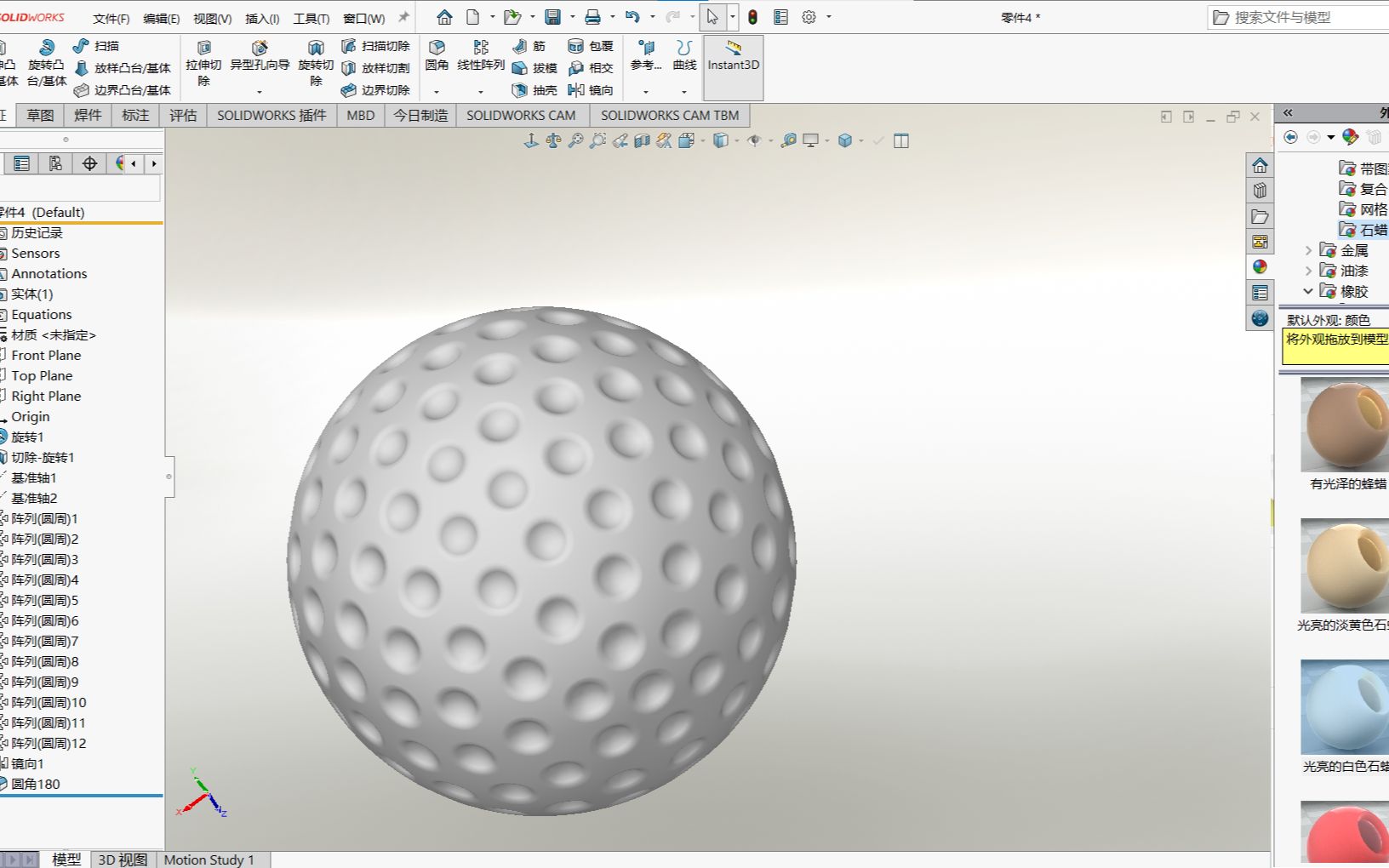Collapse the 橡胶 appearance folder
The width and height of the screenshot is (1389, 868).
pyautogui.click(x=1310, y=291)
